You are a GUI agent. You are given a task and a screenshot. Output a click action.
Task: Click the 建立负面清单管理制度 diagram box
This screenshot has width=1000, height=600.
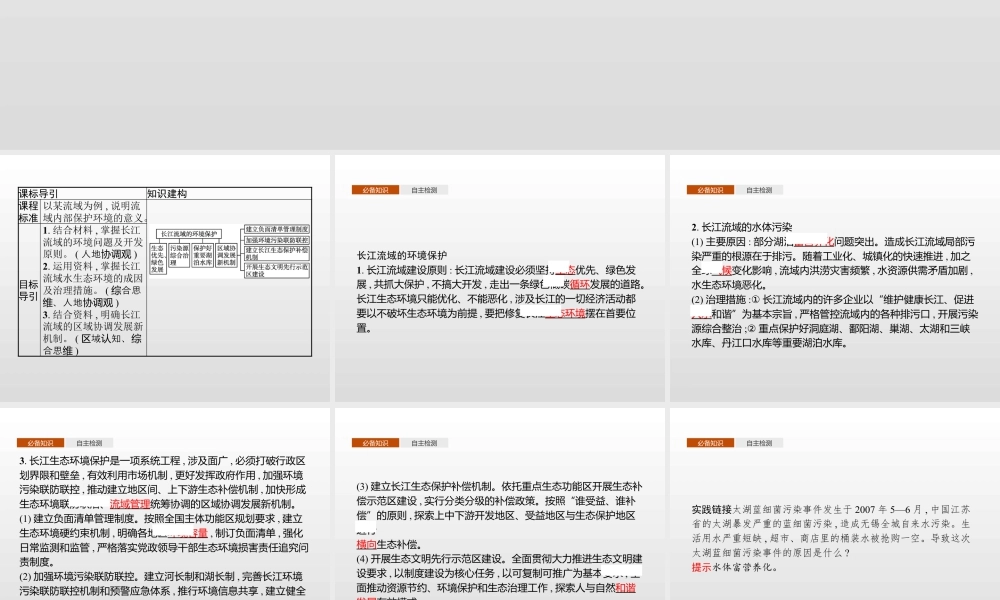tap(277, 229)
